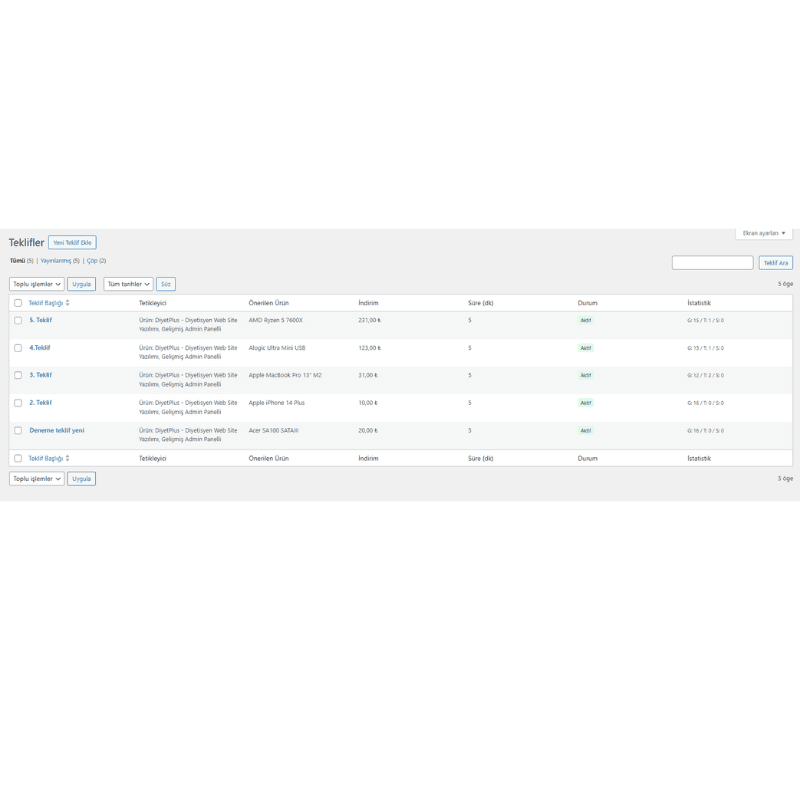This screenshot has height=800, width=800.
Task: Select the checkbox next to 3. Teklif
Action: (18, 375)
